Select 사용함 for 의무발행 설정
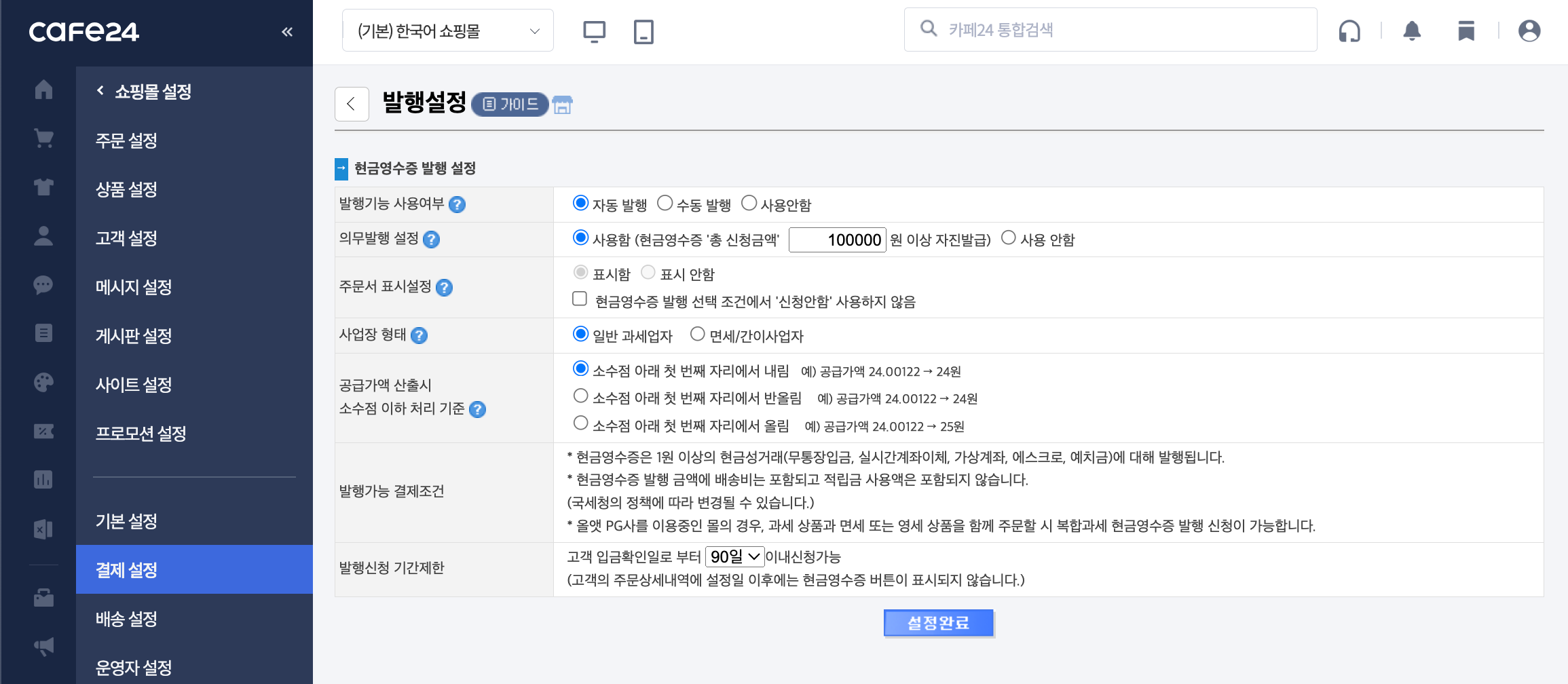 click(580, 237)
